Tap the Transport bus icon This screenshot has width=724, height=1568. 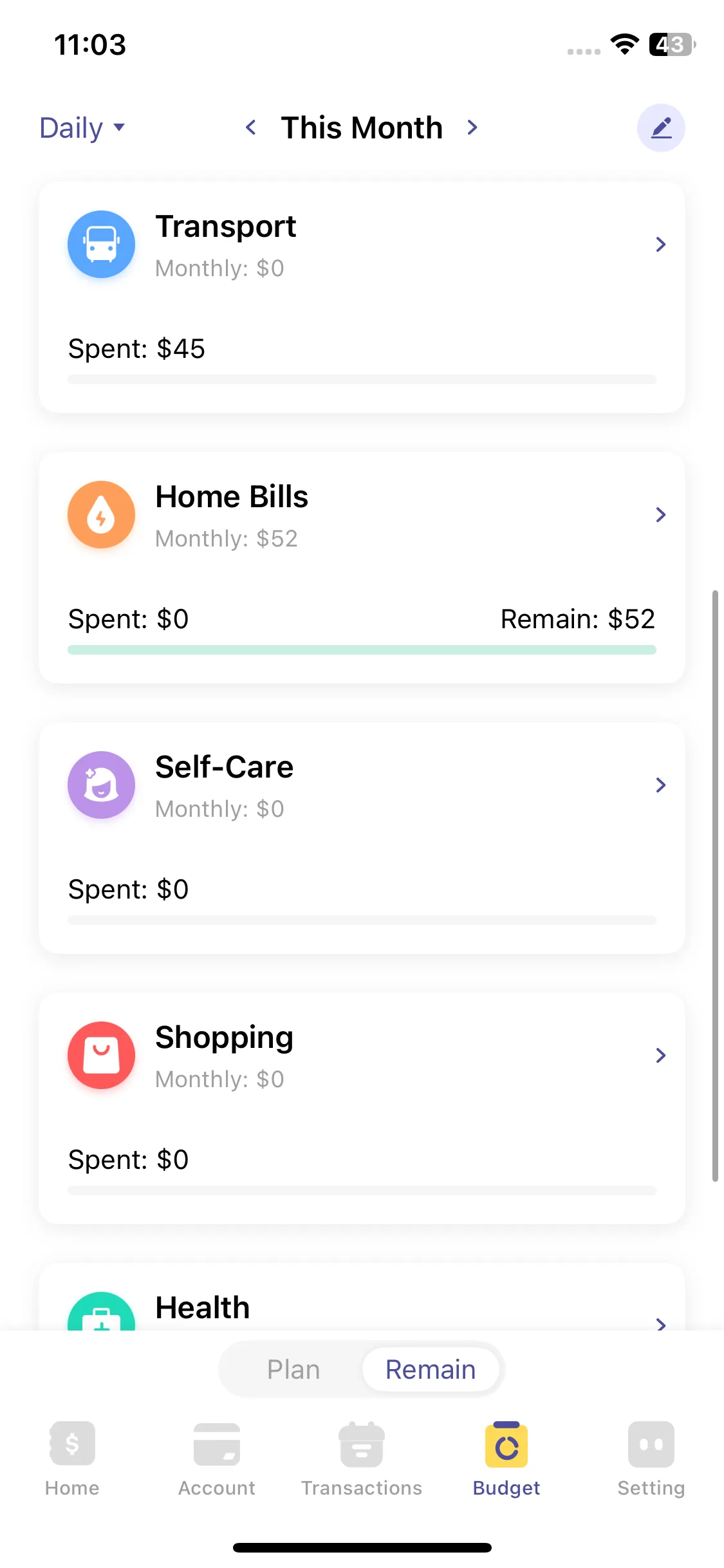pos(101,245)
